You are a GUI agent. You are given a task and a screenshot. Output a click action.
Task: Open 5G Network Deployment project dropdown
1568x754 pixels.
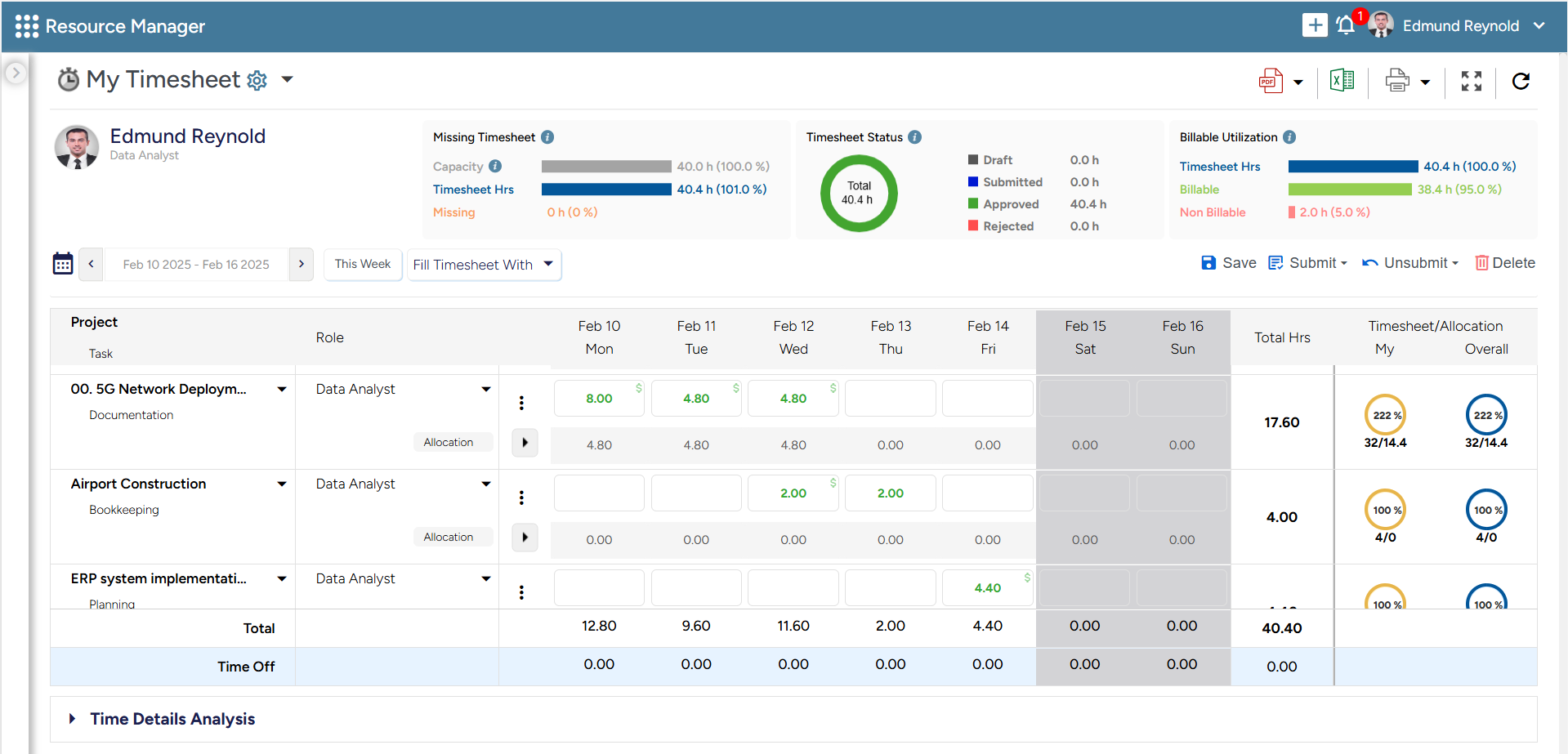tap(282, 390)
